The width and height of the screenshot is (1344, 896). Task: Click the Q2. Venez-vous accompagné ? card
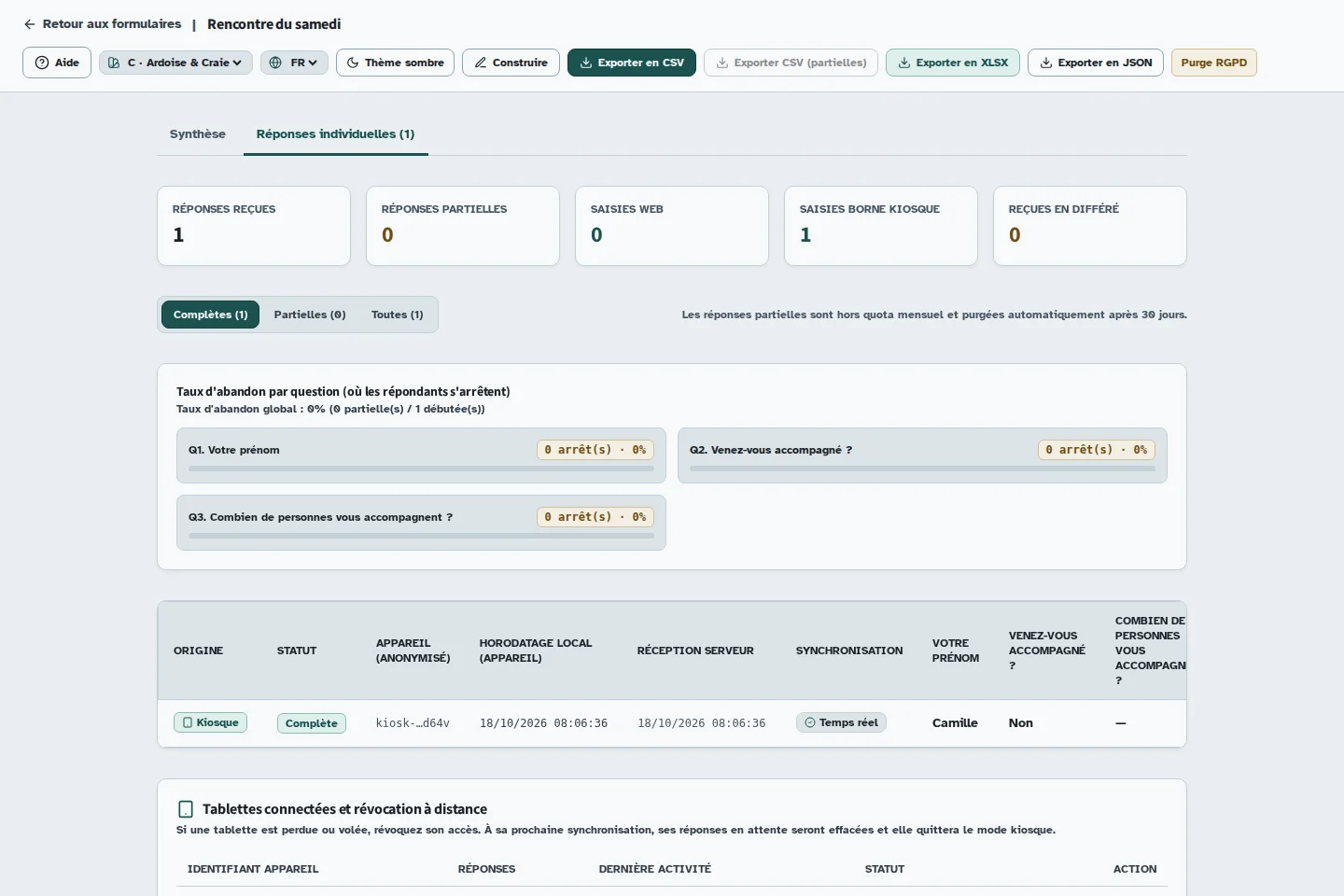coord(922,455)
